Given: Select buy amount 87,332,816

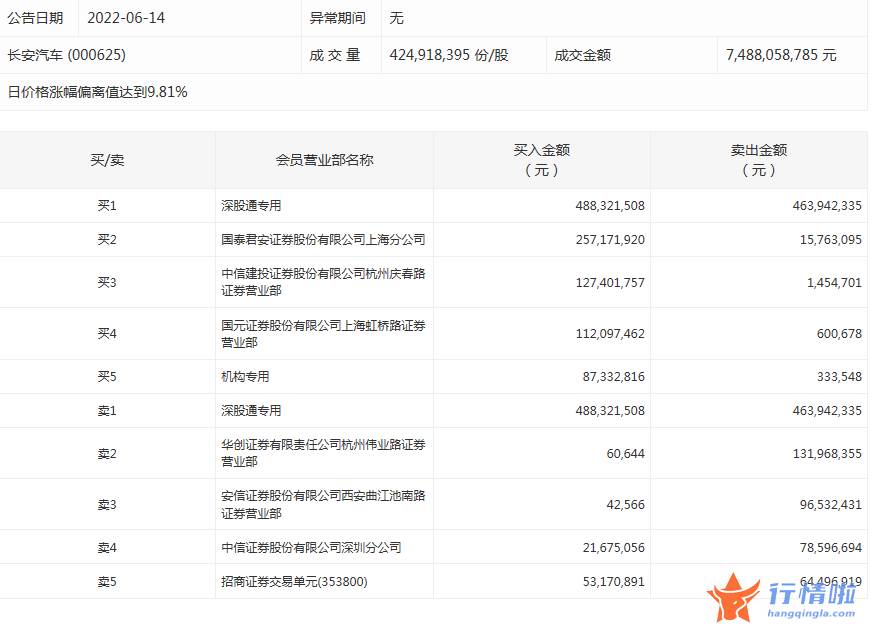Looking at the screenshot, I should [613, 377].
